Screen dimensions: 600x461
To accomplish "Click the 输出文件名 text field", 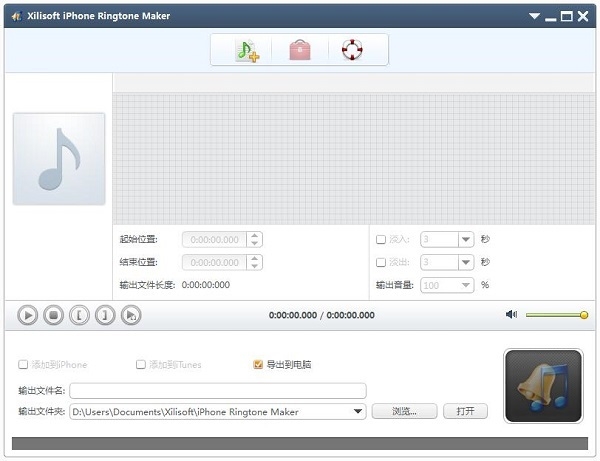I will tap(218, 391).
